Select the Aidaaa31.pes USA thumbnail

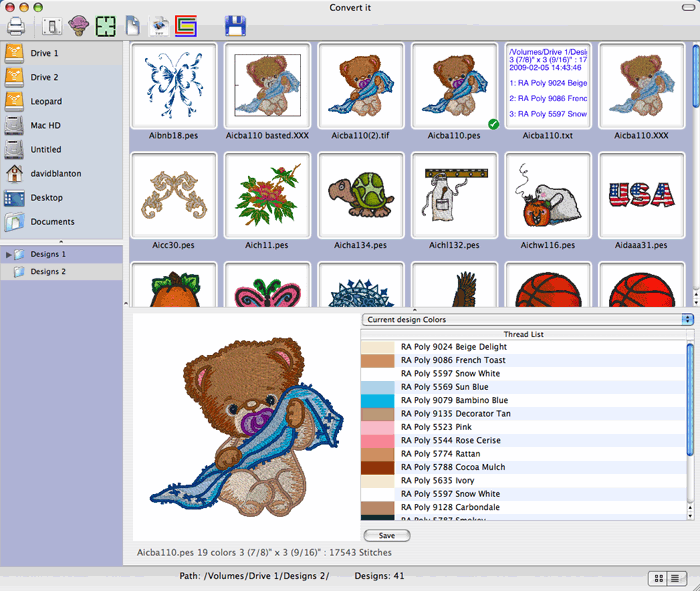click(642, 196)
